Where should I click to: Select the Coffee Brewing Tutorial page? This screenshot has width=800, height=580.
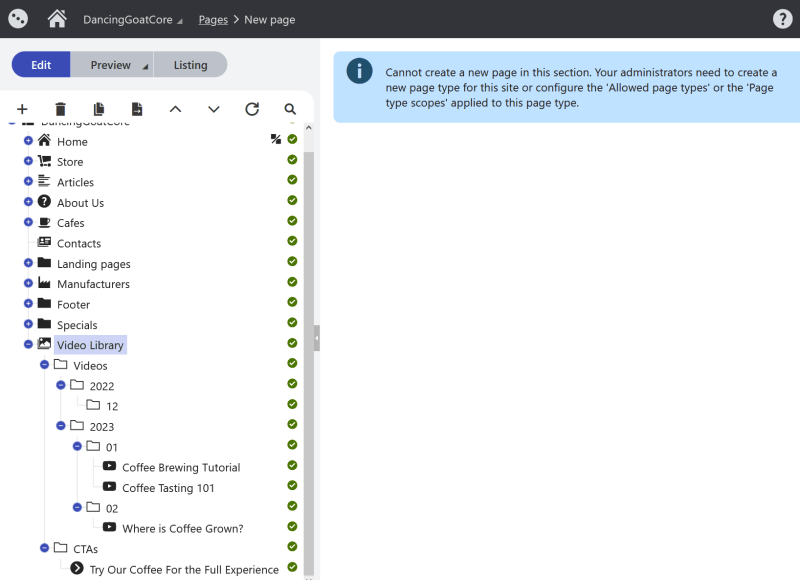(181, 468)
